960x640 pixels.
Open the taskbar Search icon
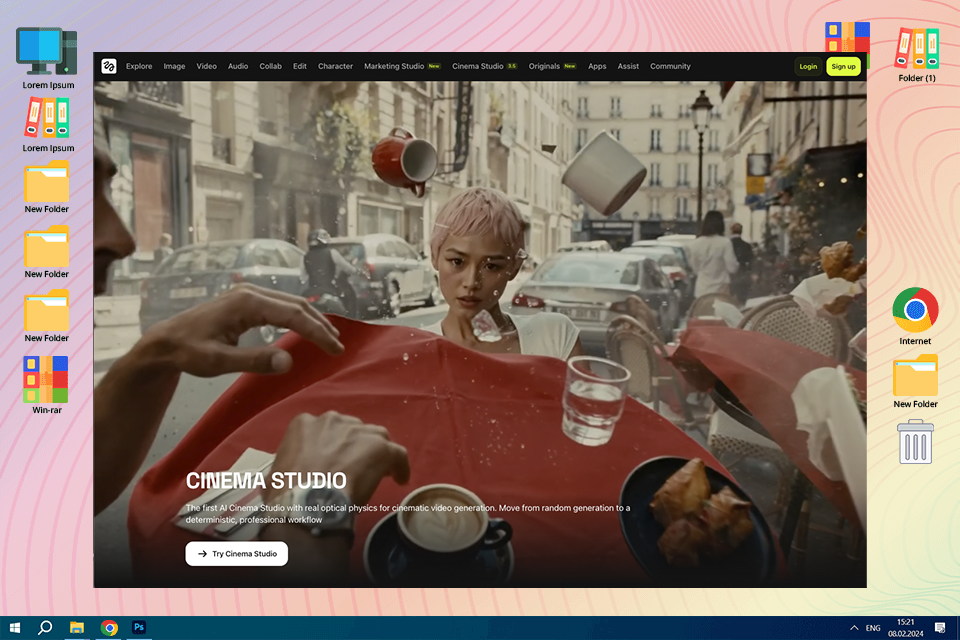coord(45,628)
